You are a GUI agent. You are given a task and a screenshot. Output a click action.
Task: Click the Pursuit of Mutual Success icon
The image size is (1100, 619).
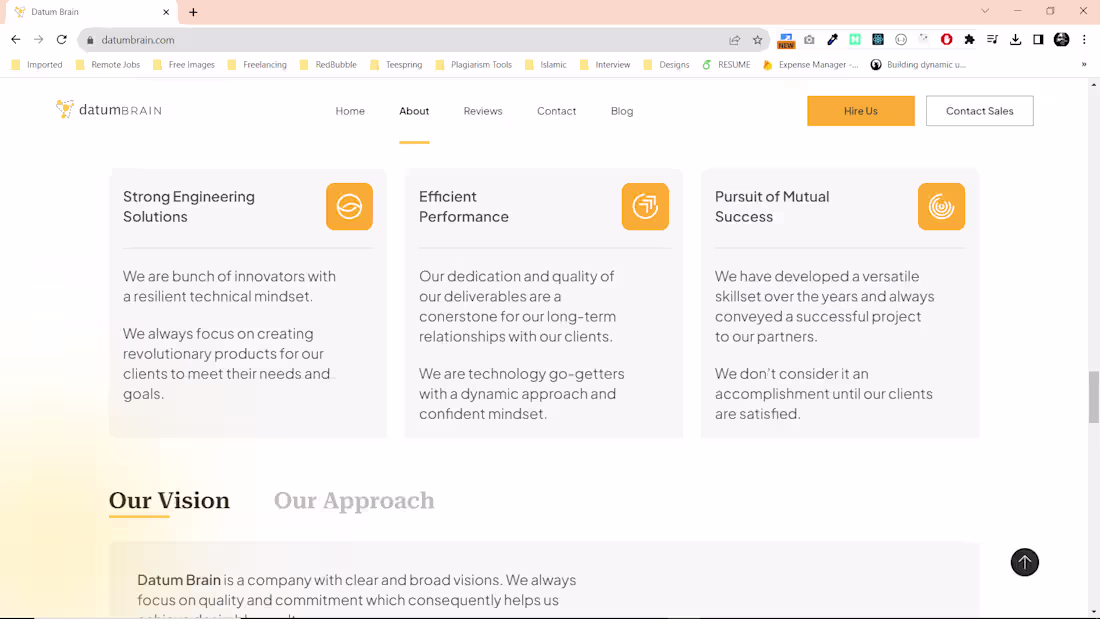[941, 206]
